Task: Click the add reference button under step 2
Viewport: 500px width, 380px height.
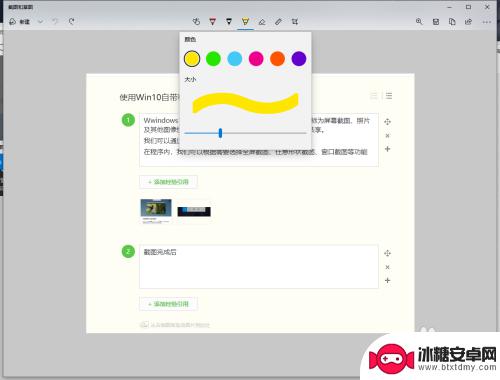Action: pos(168,304)
